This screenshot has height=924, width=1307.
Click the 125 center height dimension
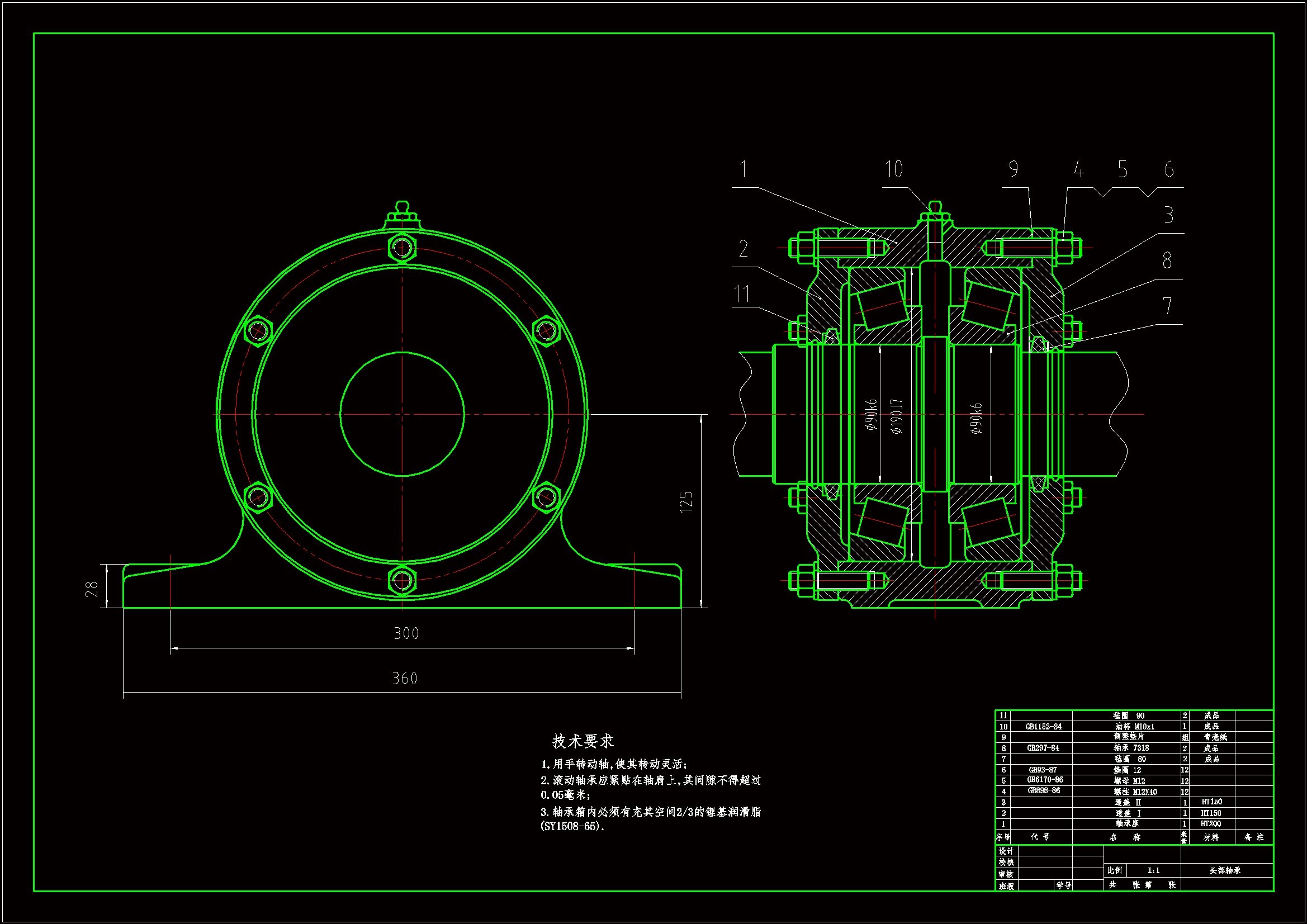(686, 501)
